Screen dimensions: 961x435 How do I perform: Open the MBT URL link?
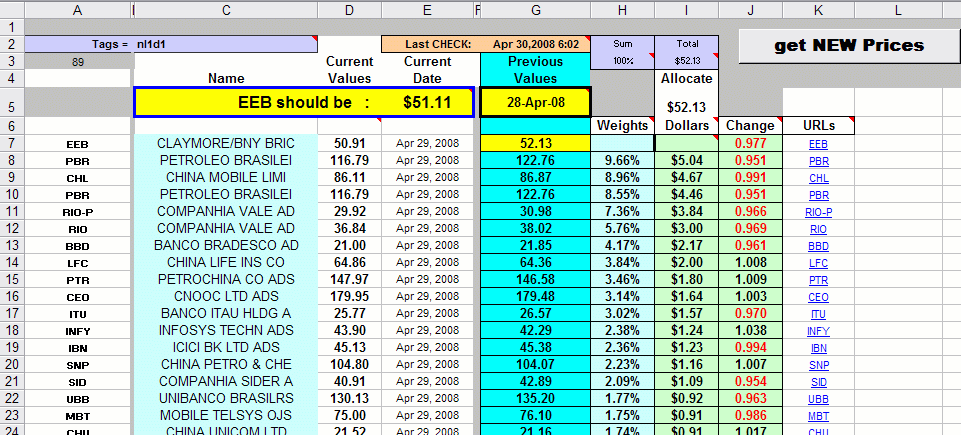point(818,417)
